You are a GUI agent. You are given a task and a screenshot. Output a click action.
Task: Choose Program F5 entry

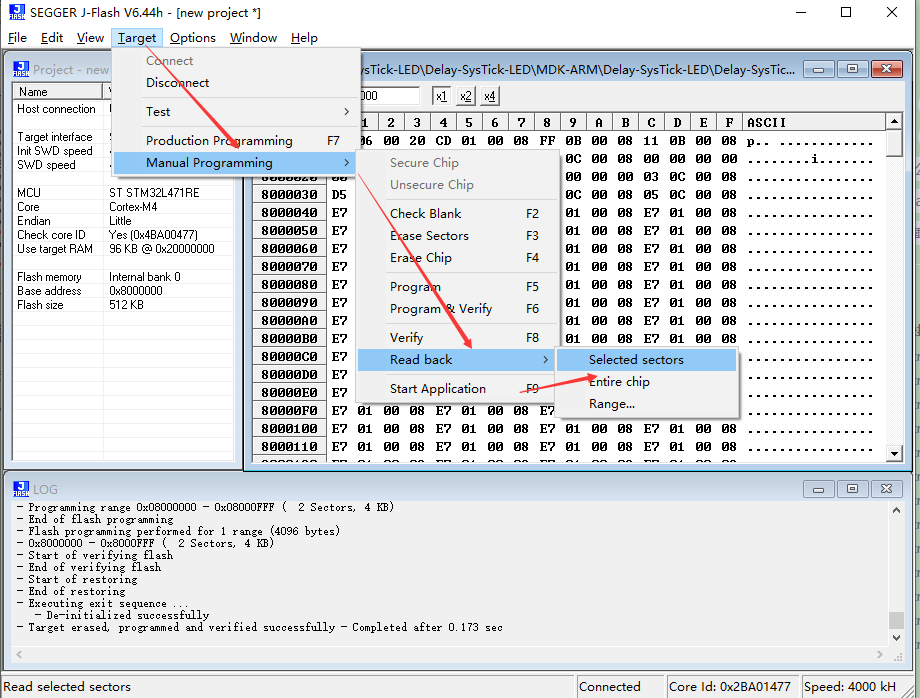coord(457,287)
